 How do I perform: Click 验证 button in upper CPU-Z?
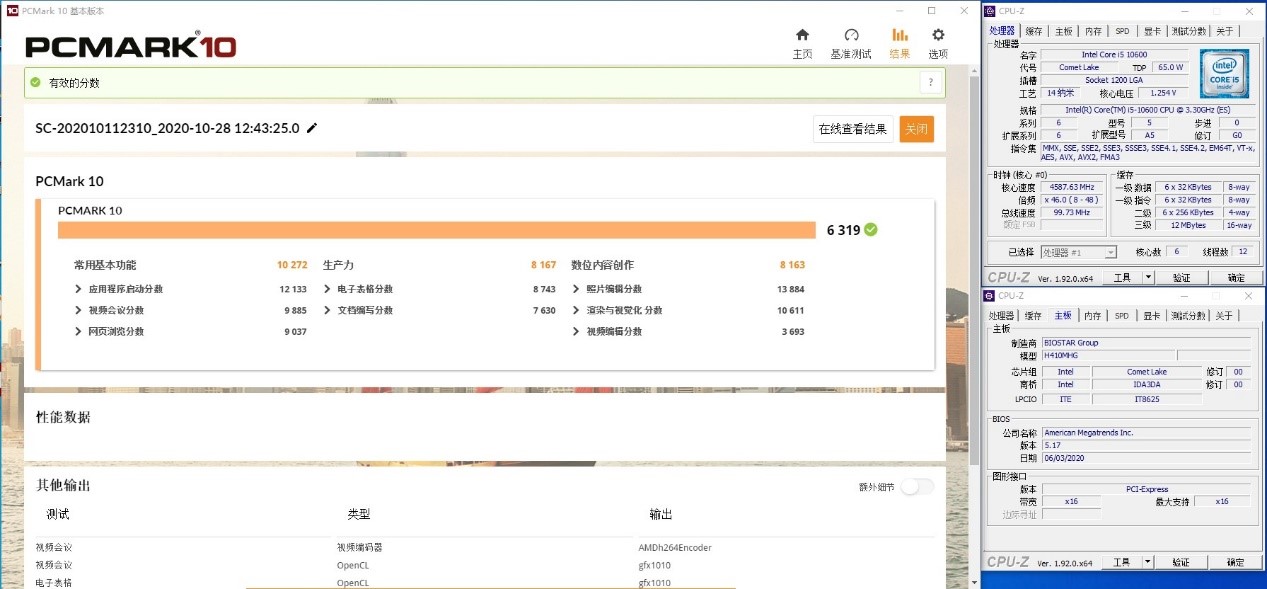(x=1181, y=277)
